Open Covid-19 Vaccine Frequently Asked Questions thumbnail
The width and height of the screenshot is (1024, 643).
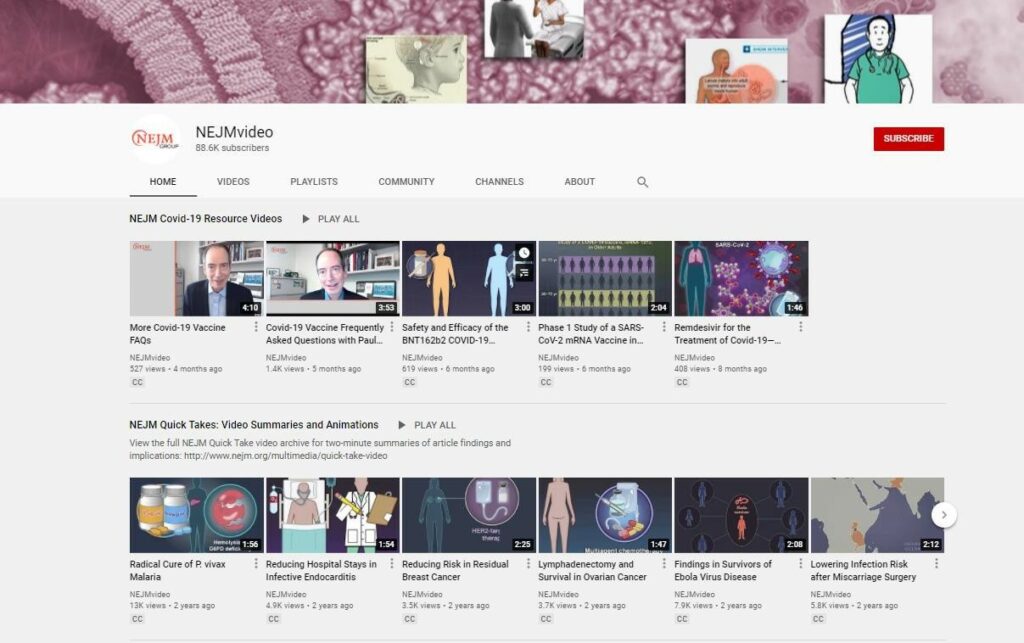click(x=332, y=279)
